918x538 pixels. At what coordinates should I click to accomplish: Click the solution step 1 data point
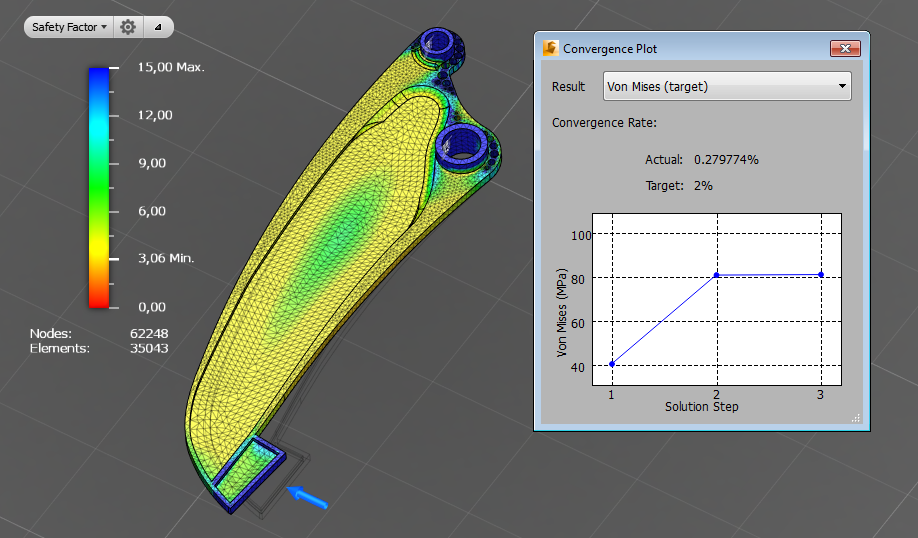coord(612,364)
